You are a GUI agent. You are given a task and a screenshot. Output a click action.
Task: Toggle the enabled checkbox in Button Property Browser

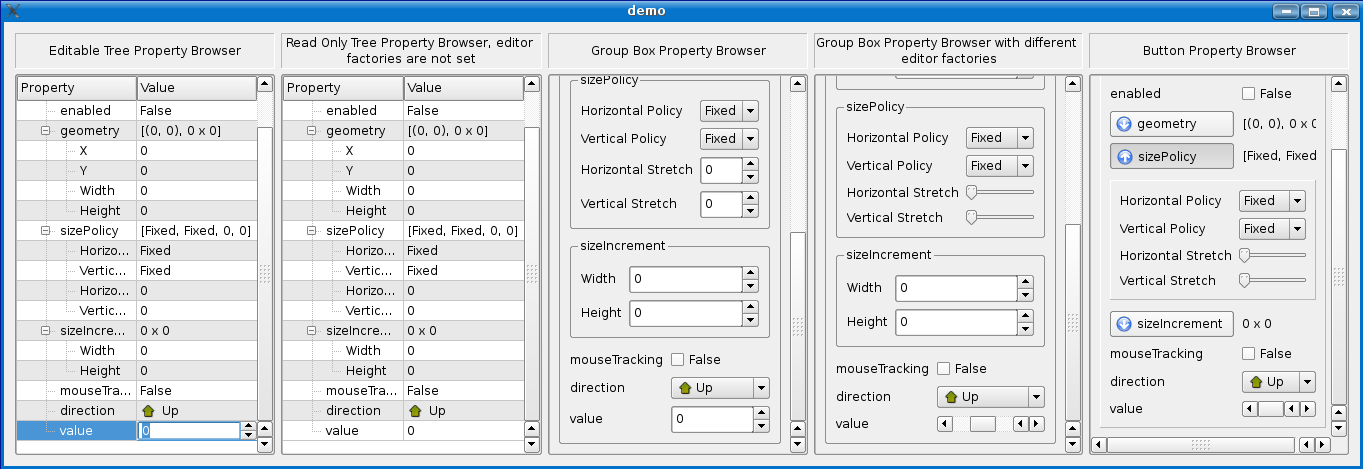pyautogui.click(x=1248, y=94)
